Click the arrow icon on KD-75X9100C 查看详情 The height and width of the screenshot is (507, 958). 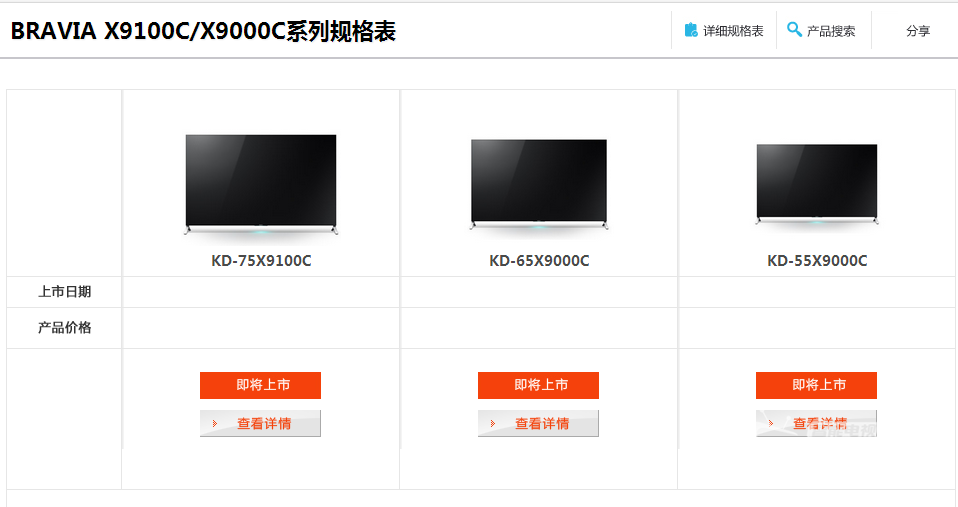click(214, 423)
